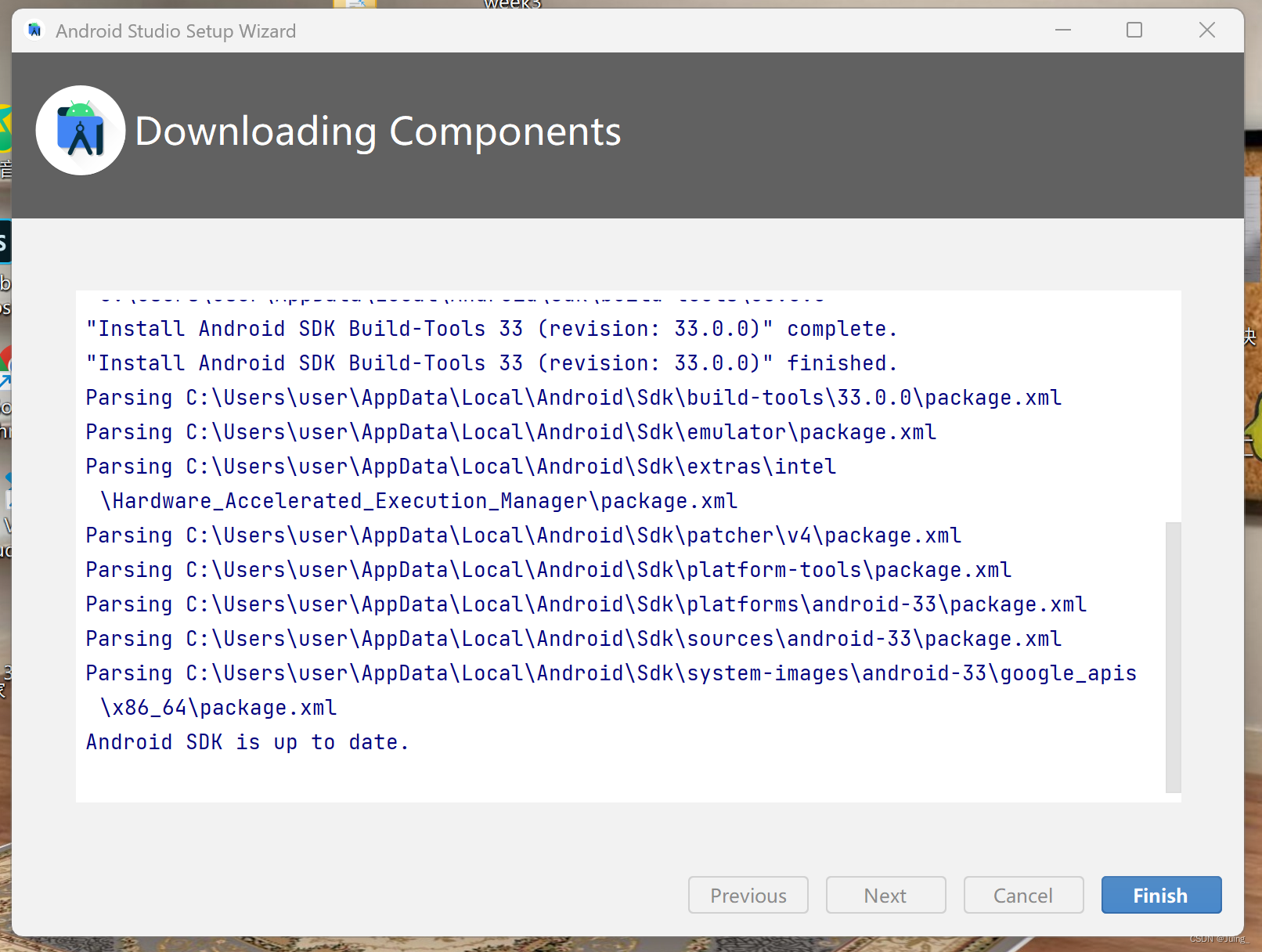Click the Previous button
This screenshot has width=1262, height=952.
tap(748, 895)
